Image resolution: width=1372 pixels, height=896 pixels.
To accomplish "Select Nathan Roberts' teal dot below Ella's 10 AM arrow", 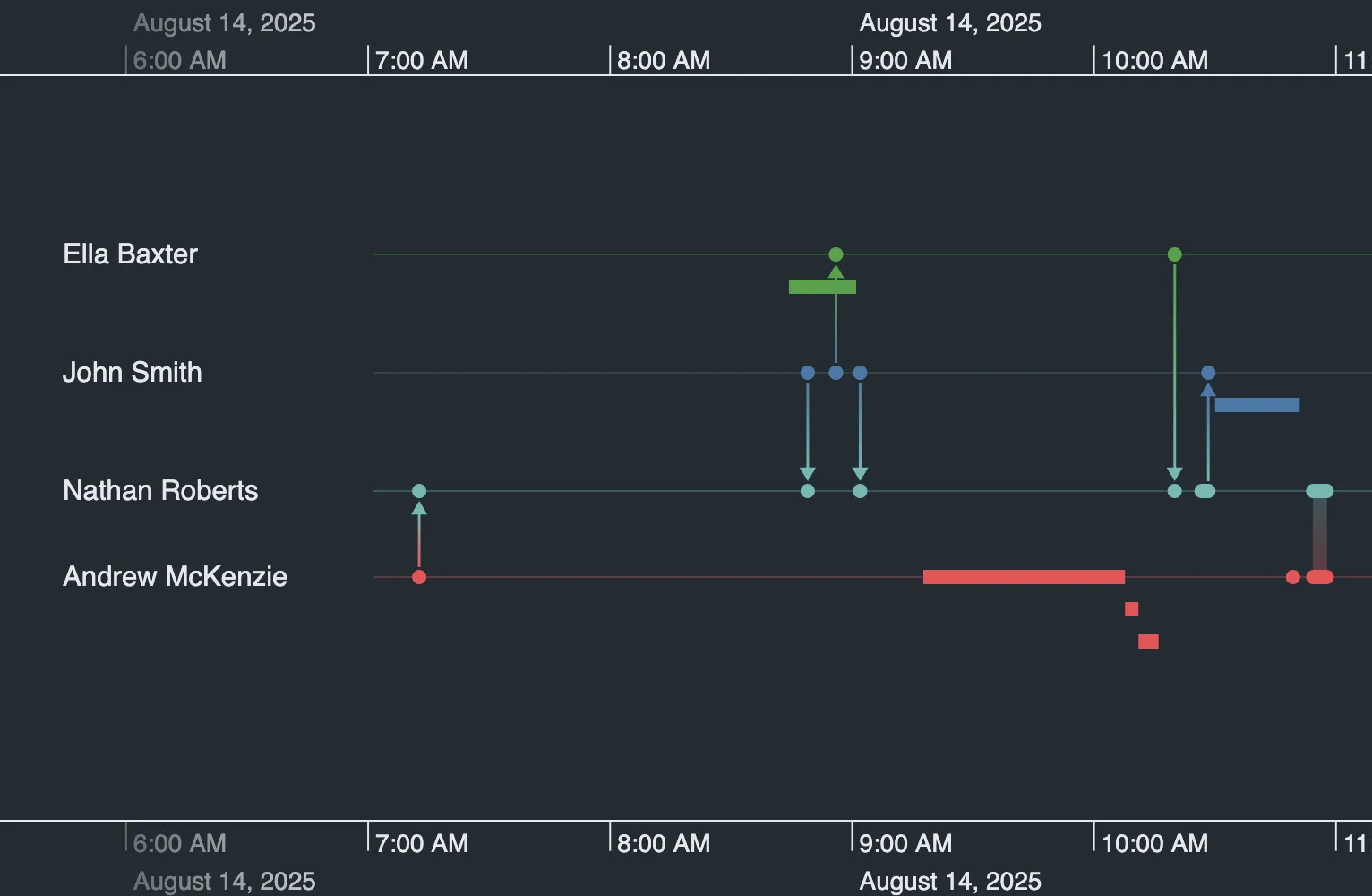I will (1175, 491).
